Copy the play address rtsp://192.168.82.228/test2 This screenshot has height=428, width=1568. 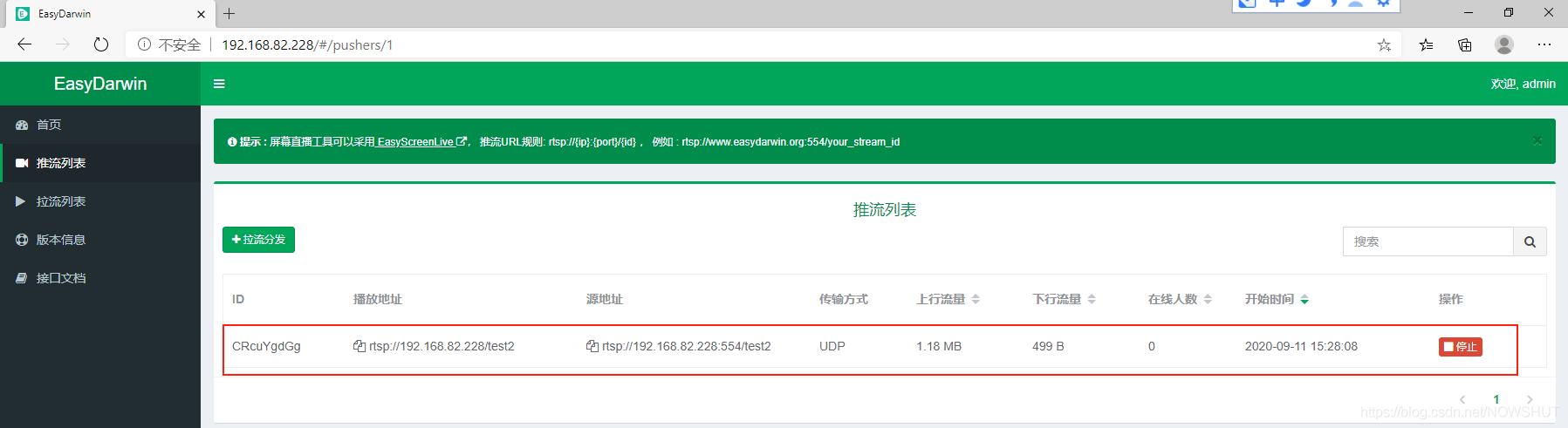point(359,346)
